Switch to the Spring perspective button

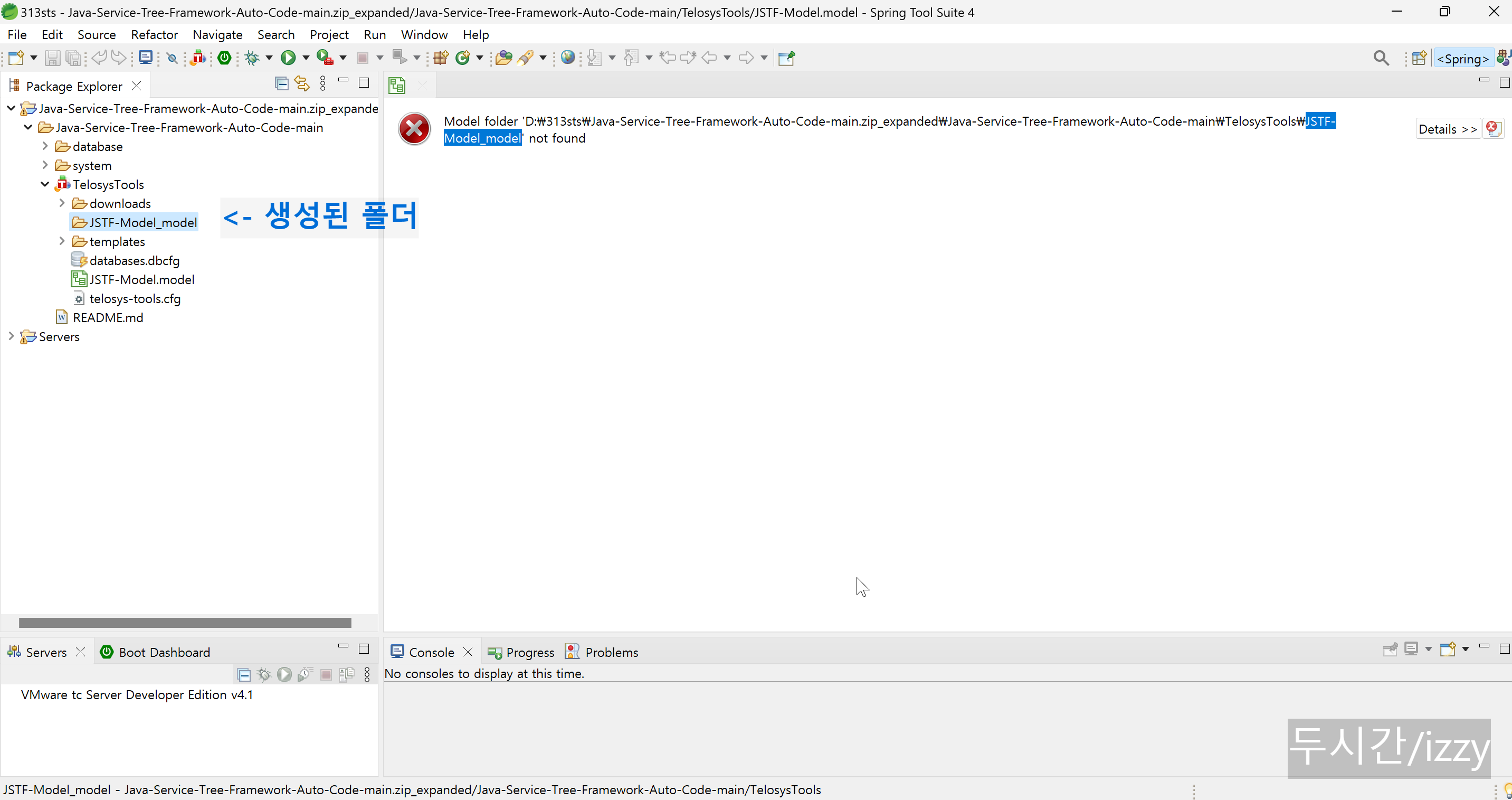click(x=1463, y=58)
